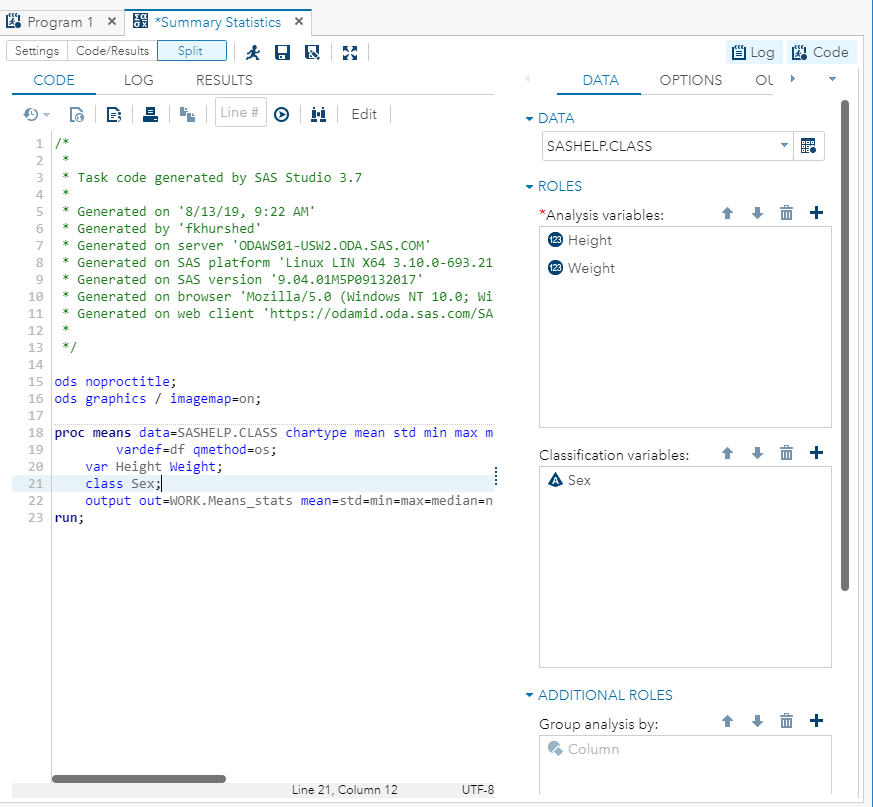
Task: Switch to Code/Results view mode
Action: point(113,51)
